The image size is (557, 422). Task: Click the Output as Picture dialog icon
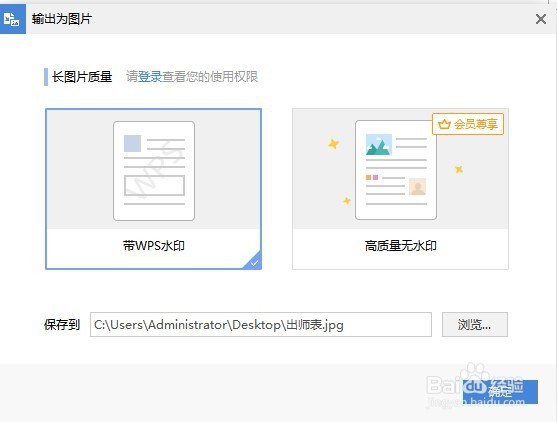[x=12, y=19]
